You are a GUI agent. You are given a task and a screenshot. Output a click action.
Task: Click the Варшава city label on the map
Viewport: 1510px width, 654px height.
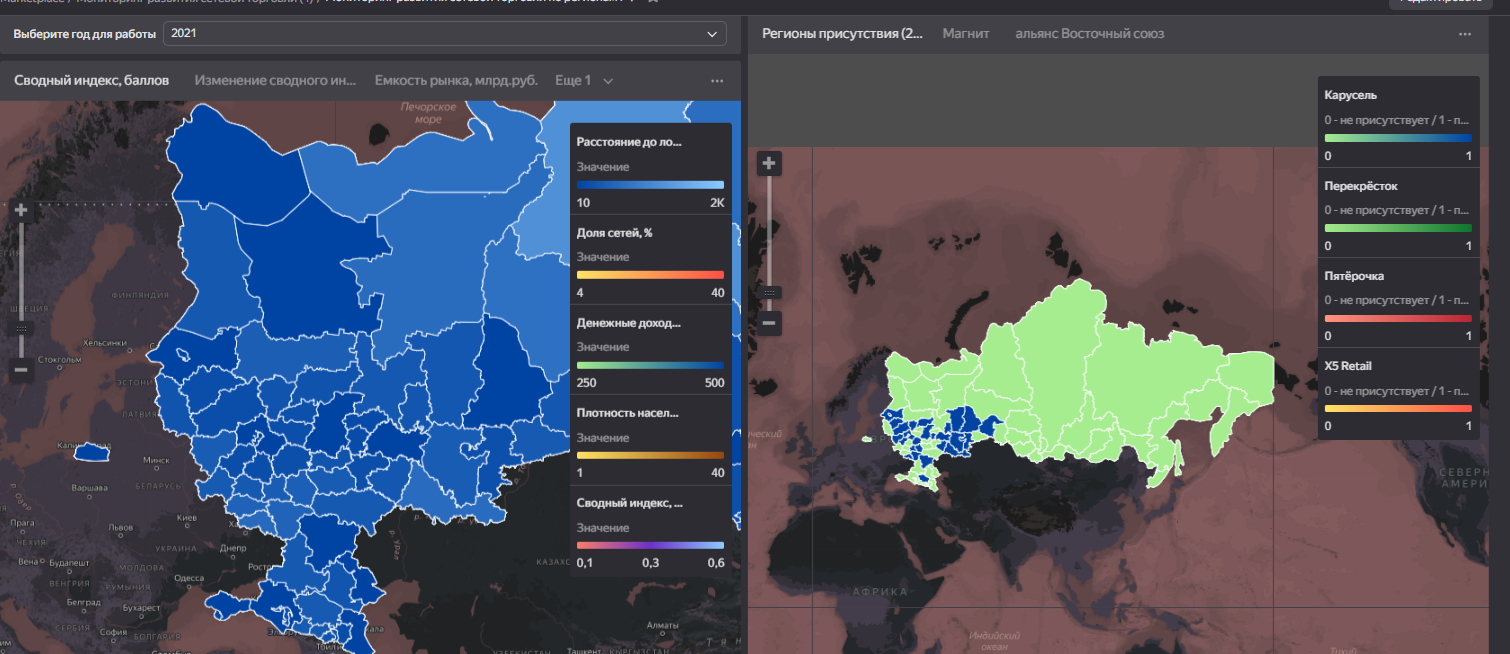(x=90, y=487)
